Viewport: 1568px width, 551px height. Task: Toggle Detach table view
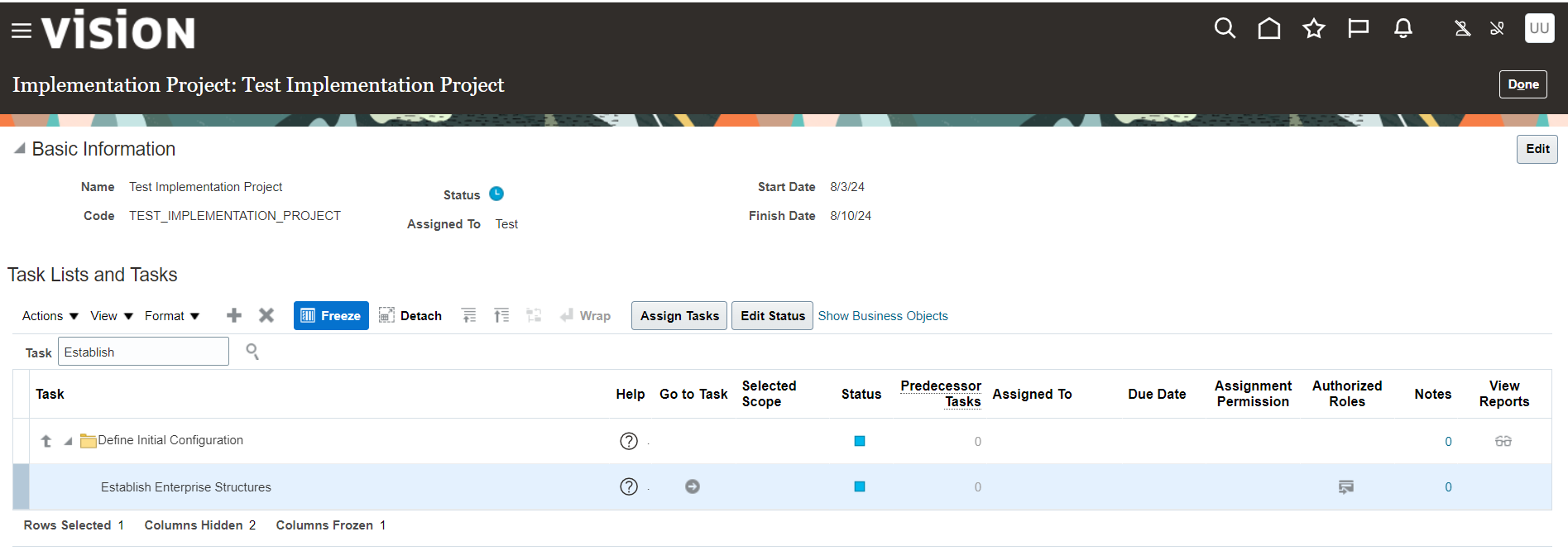[410, 315]
